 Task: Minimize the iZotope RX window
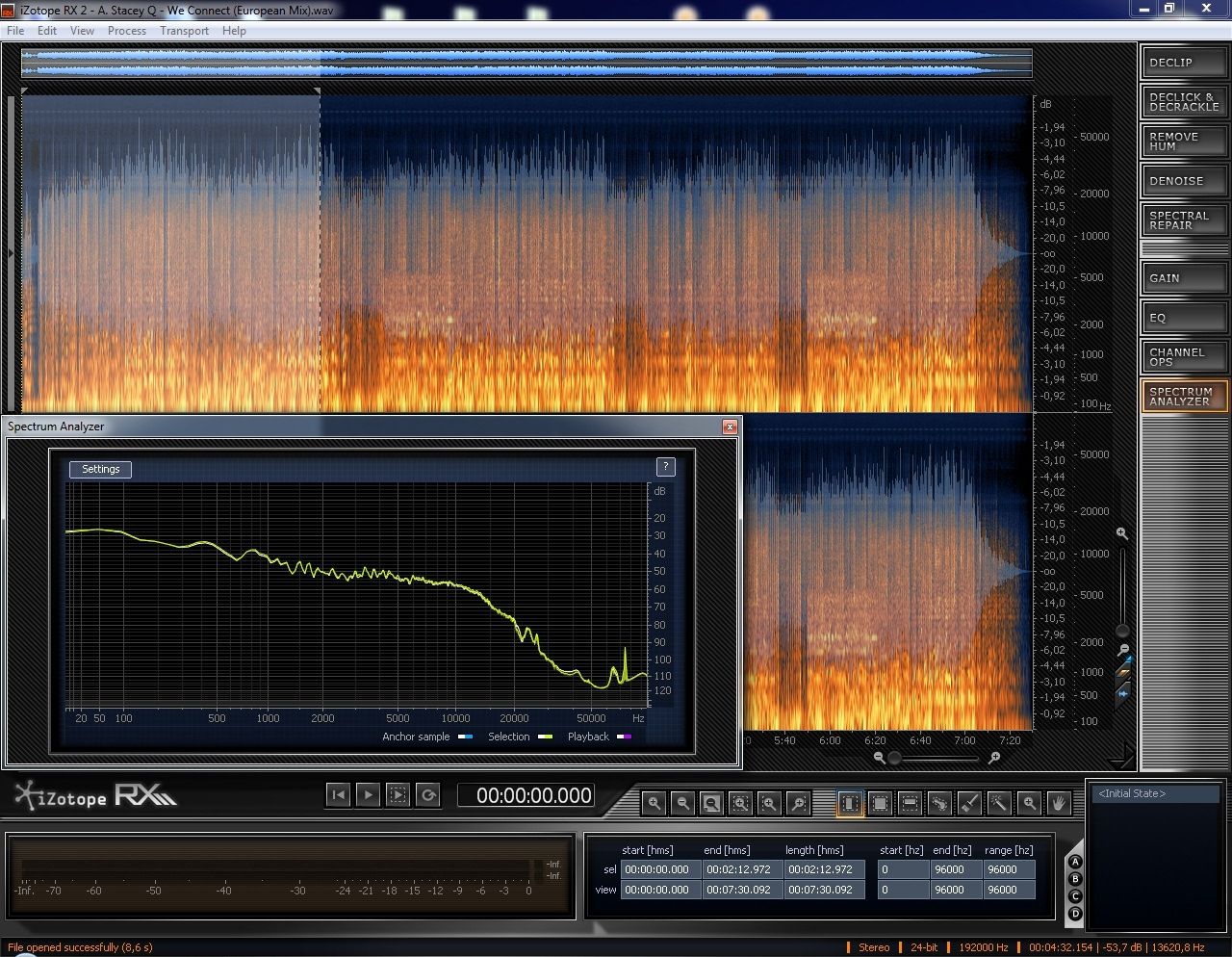click(1143, 9)
